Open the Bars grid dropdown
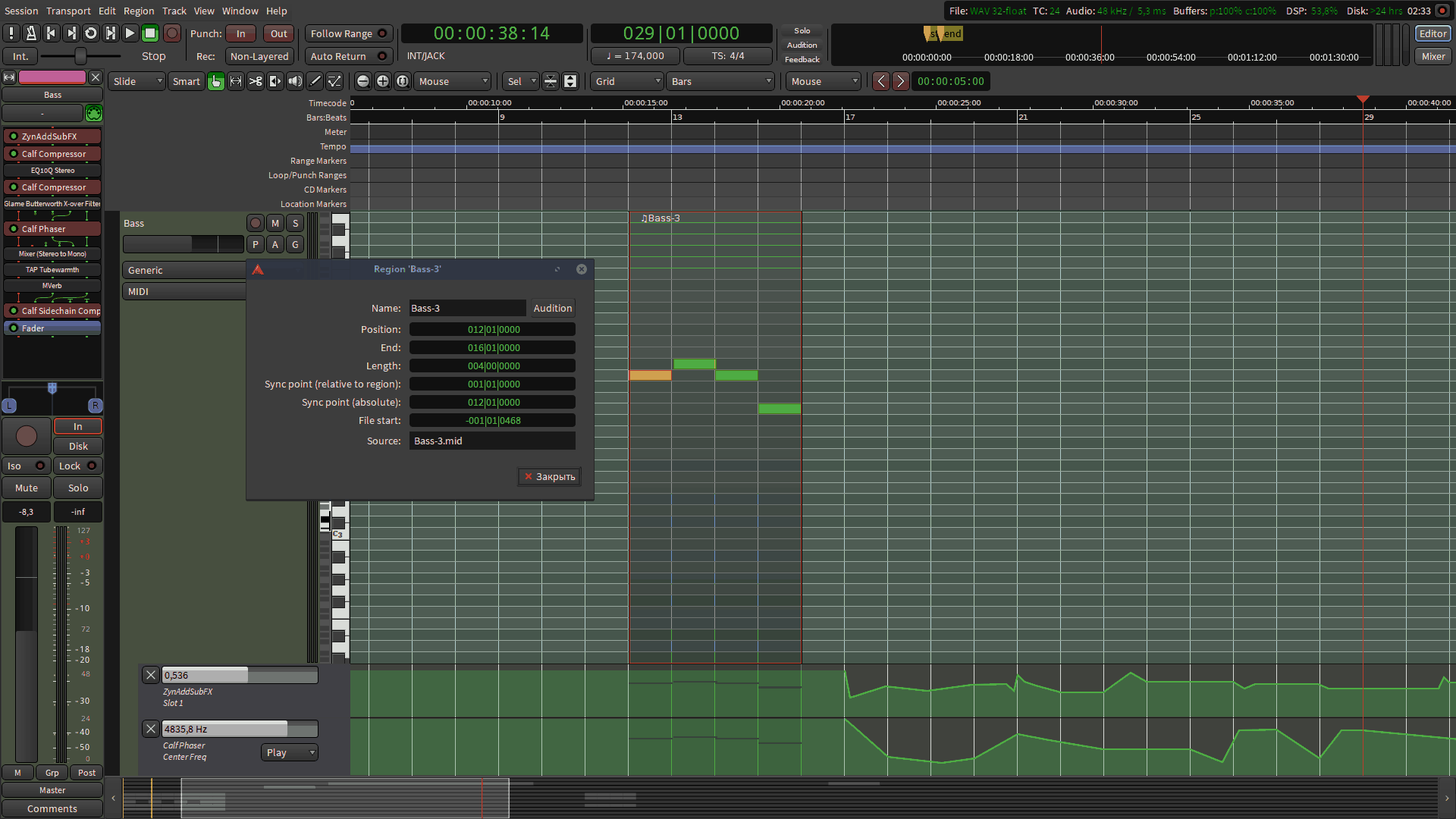Viewport: 1456px width, 819px height. point(721,81)
